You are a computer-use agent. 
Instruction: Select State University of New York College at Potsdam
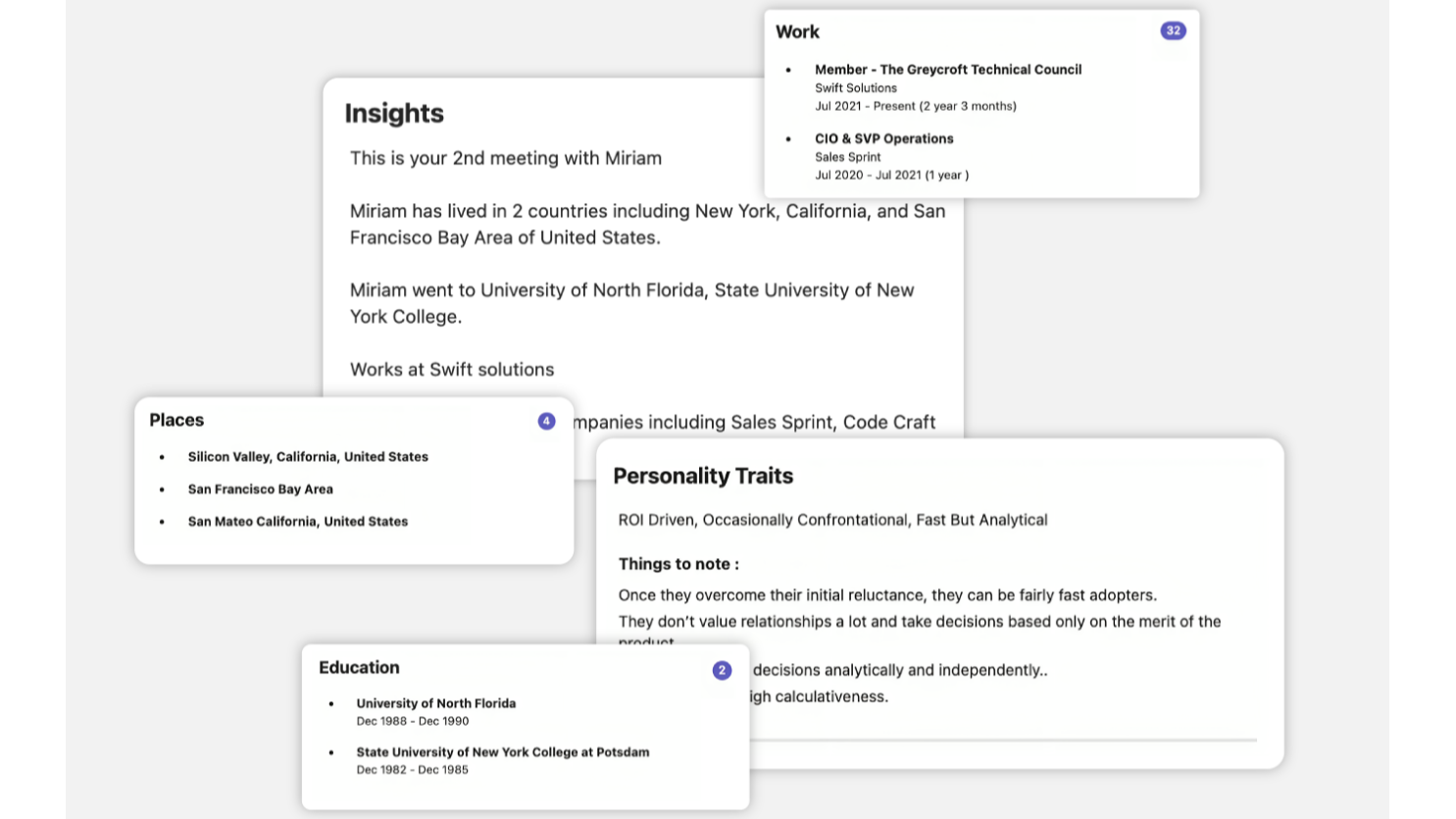[x=502, y=752]
